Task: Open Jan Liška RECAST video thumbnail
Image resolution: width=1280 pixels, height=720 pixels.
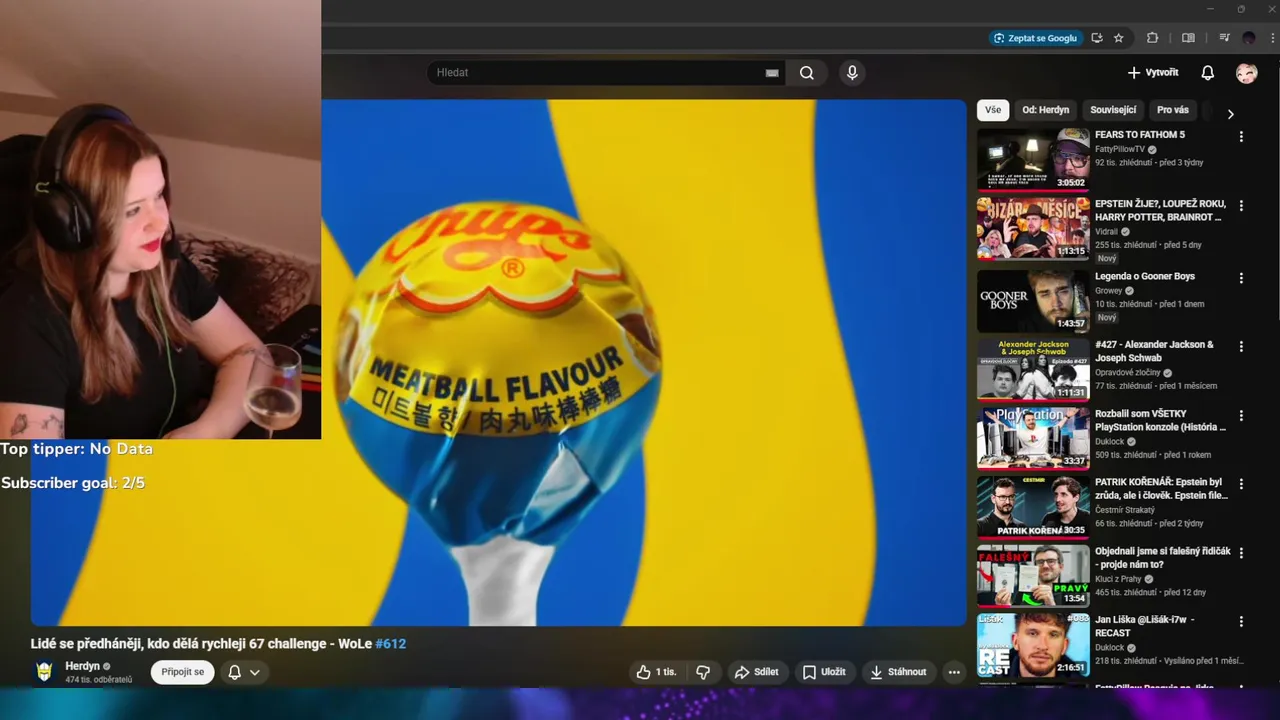Action: coord(1033,645)
